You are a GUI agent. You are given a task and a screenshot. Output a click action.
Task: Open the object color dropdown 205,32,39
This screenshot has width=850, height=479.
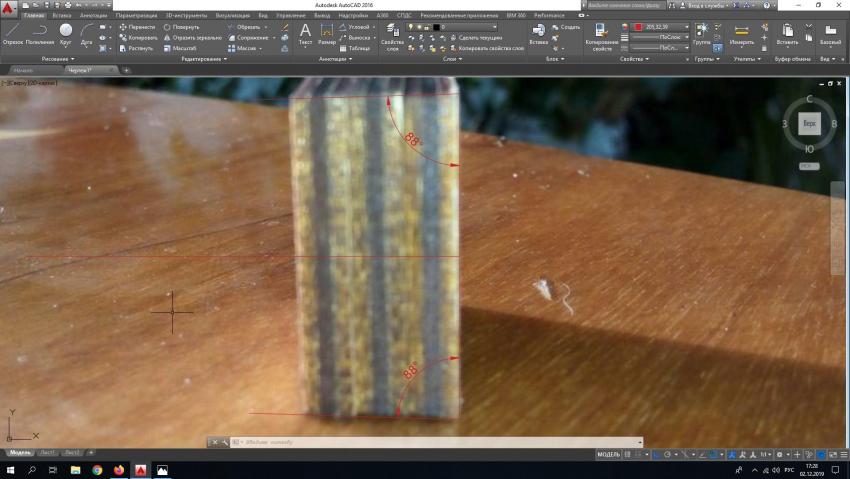pyautogui.click(x=661, y=27)
